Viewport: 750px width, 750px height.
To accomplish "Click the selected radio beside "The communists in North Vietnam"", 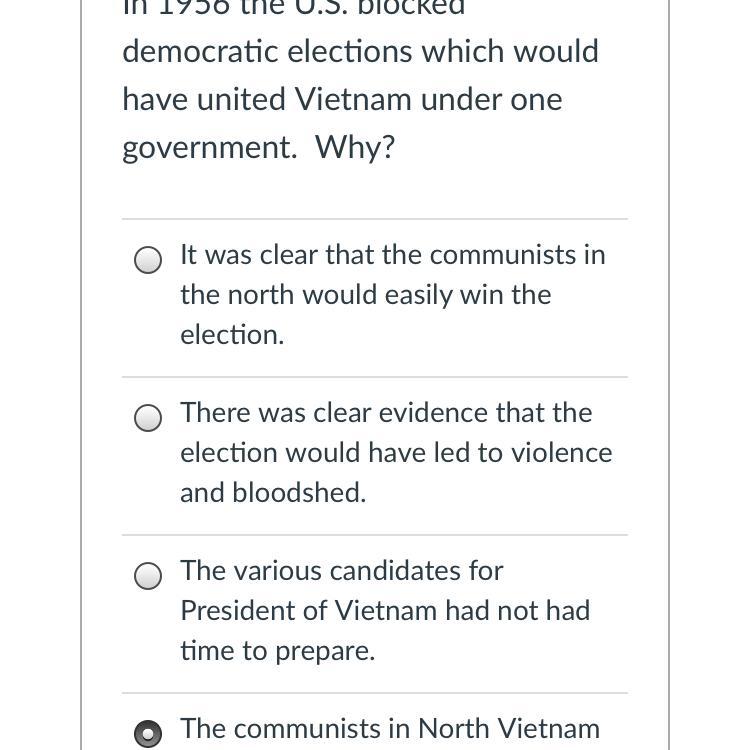I will tap(148, 734).
